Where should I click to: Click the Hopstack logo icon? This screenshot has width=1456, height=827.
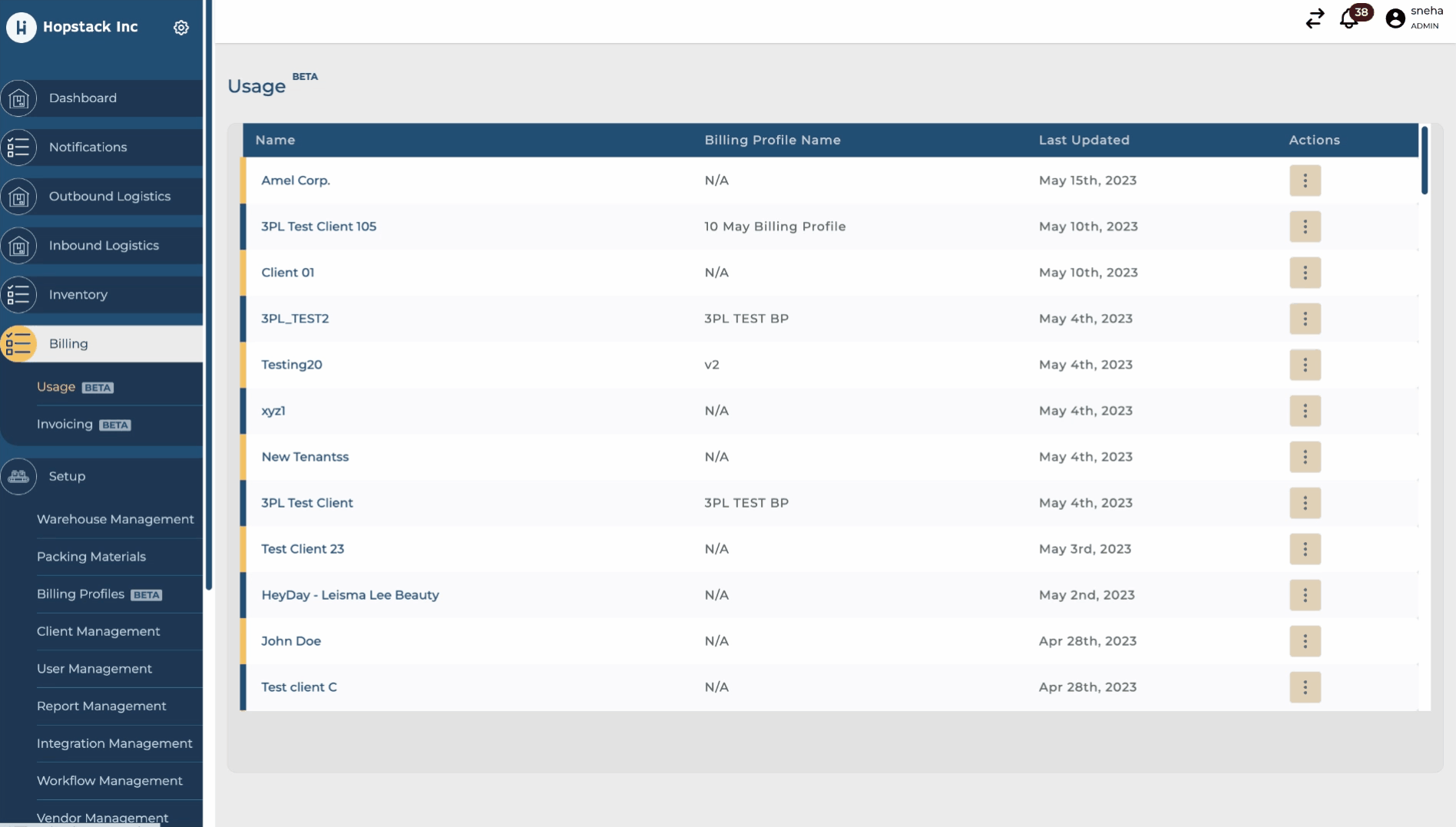(x=22, y=28)
